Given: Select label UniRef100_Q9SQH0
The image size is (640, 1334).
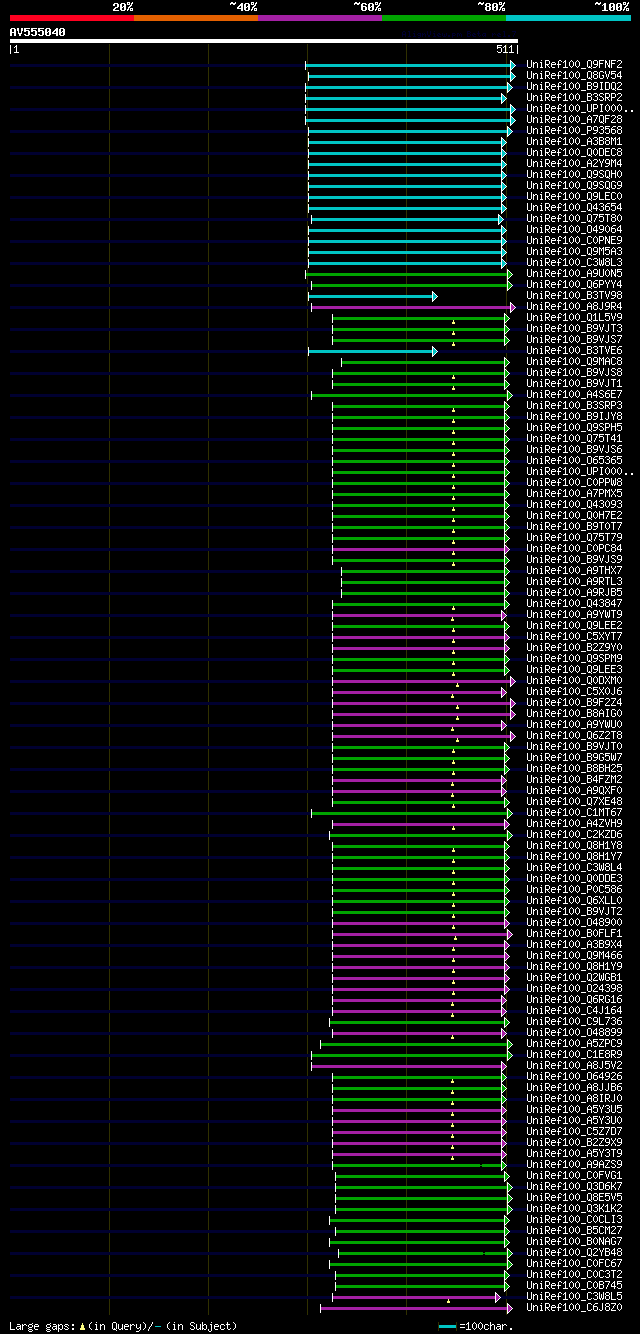Looking at the screenshot, I should click(575, 174).
